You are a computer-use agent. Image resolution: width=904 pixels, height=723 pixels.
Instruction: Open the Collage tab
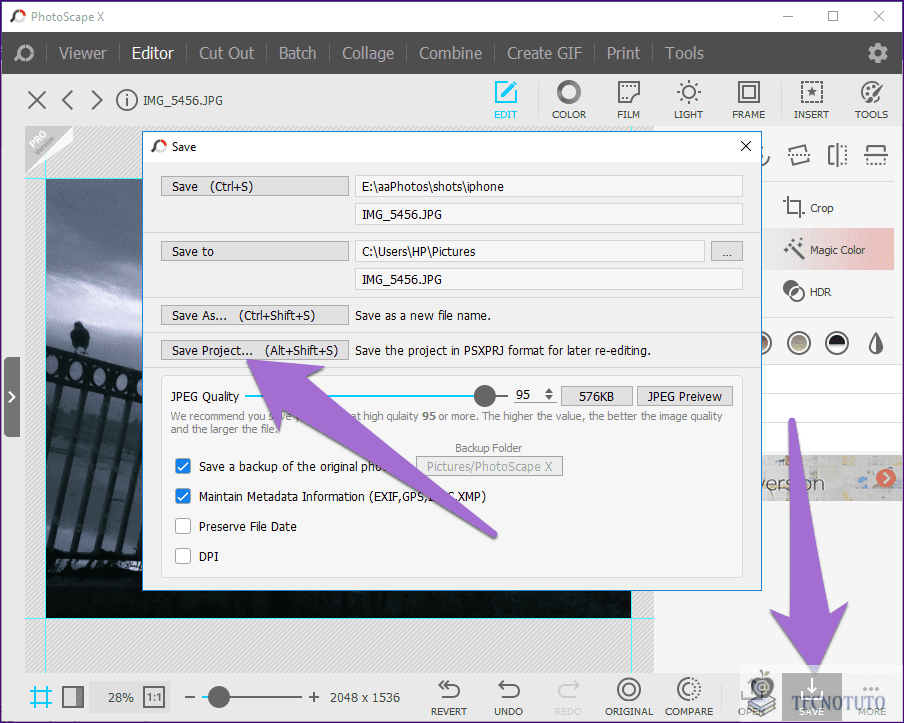pos(368,53)
